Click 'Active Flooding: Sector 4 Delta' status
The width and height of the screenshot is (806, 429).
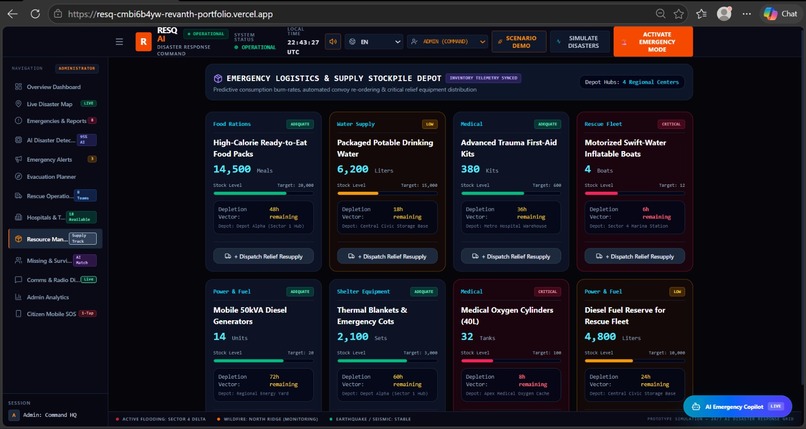click(x=161, y=419)
